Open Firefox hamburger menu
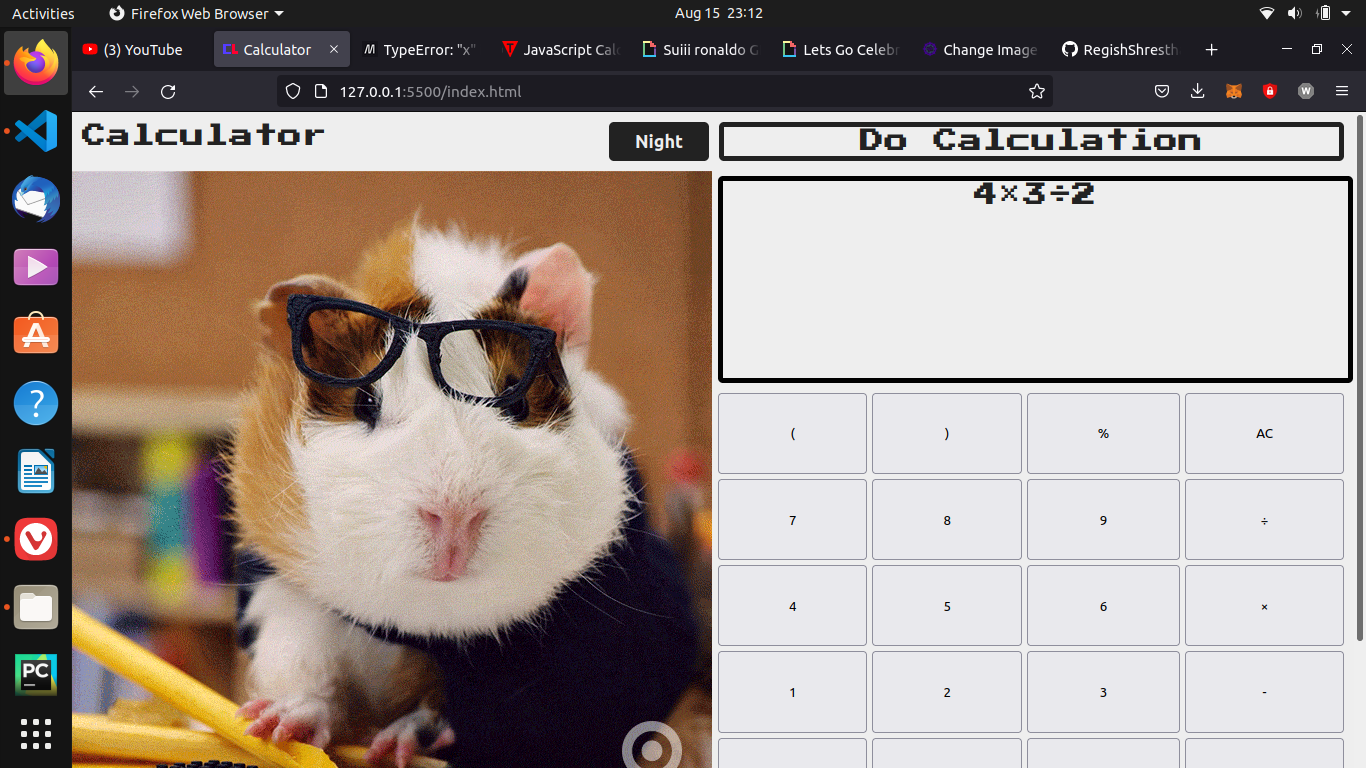This screenshot has height=768, width=1366. (1342, 92)
